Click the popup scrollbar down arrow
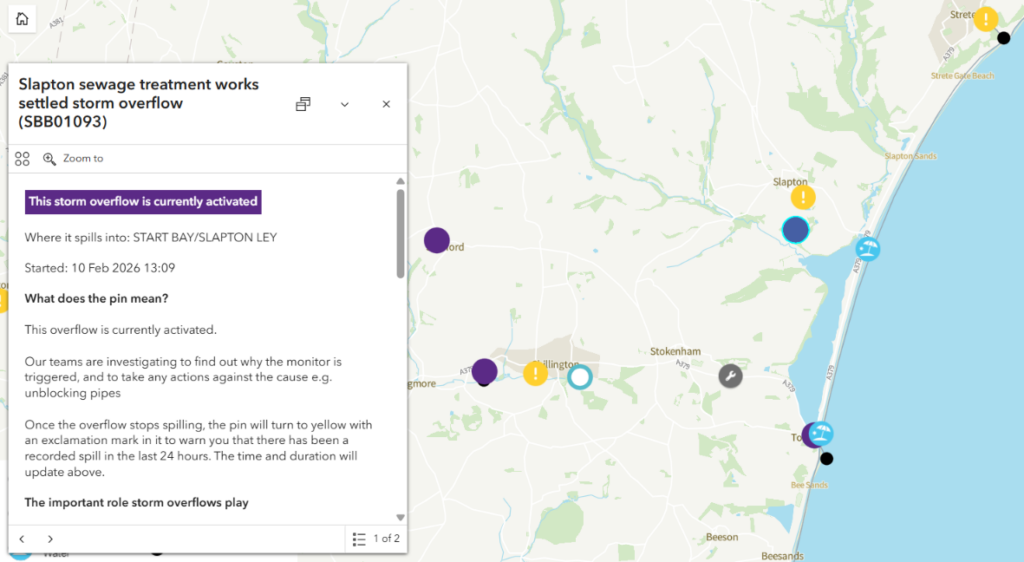This screenshot has height=562, width=1024. [401, 517]
